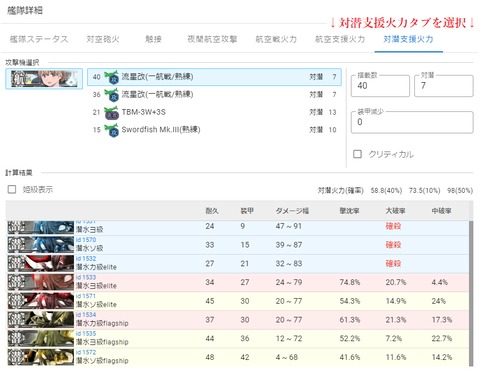
Task: Click the 大破率 column header
Action: [x=395, y=211]
